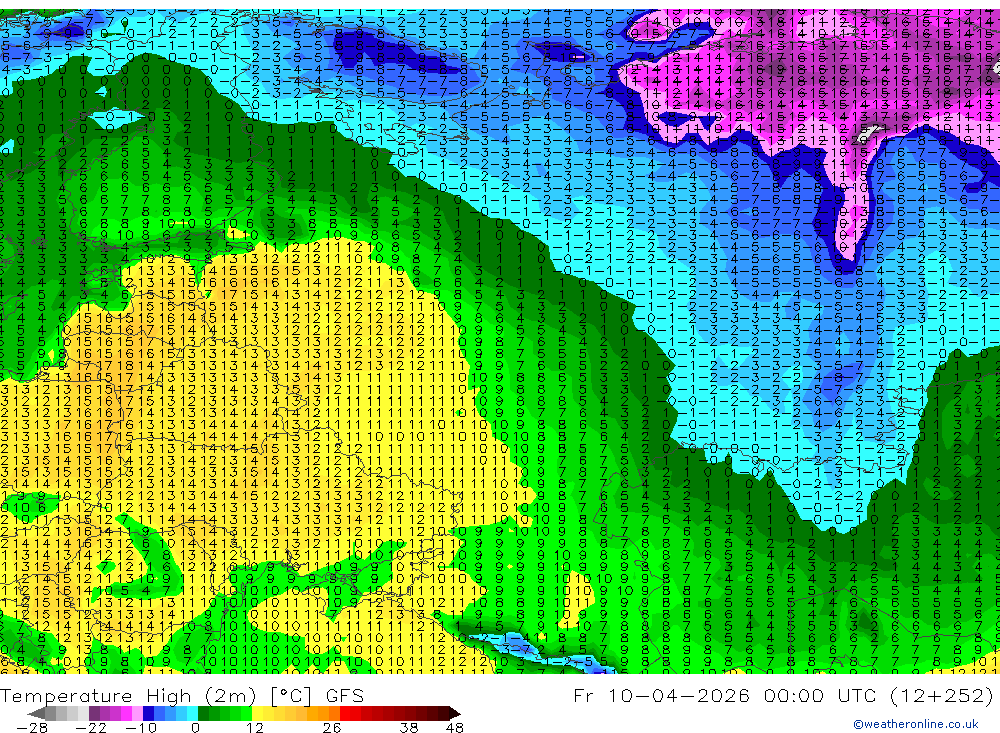Click the '0' legend label

(x=196, y=728)
